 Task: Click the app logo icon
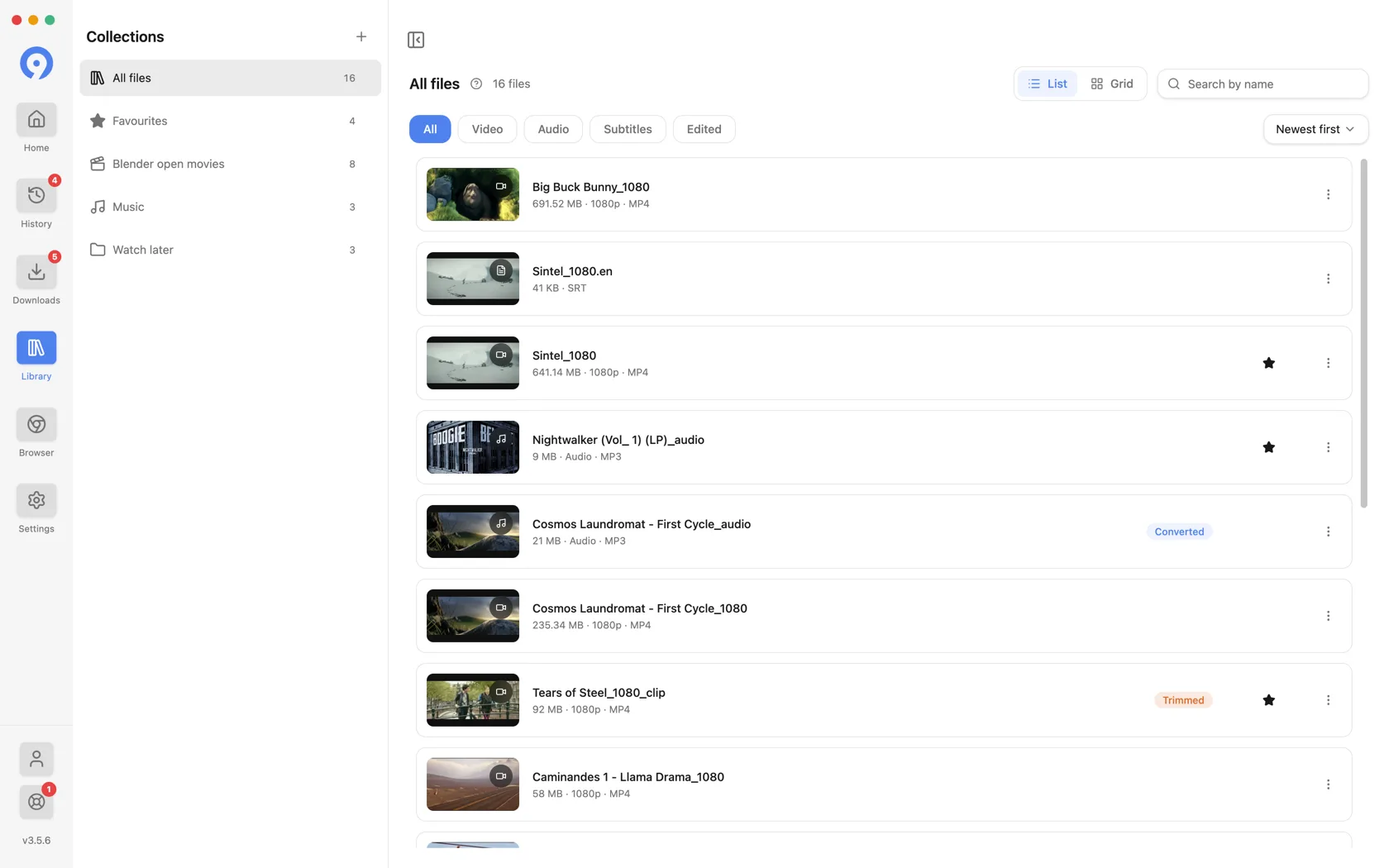tap(36, 63)
